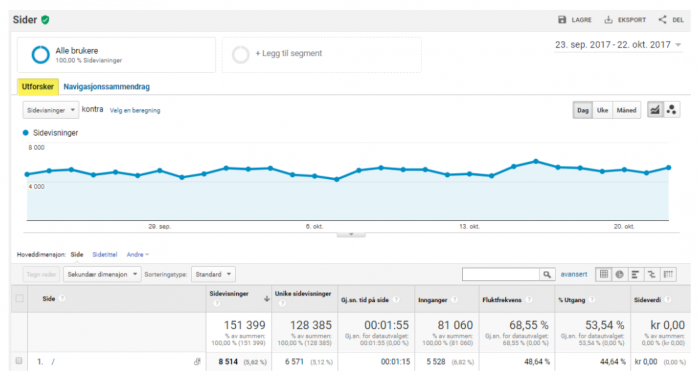The height and width of the screenshot is (384, 700).
Task: Click the help icon beside % Utgang
Action: coord(592,300)
